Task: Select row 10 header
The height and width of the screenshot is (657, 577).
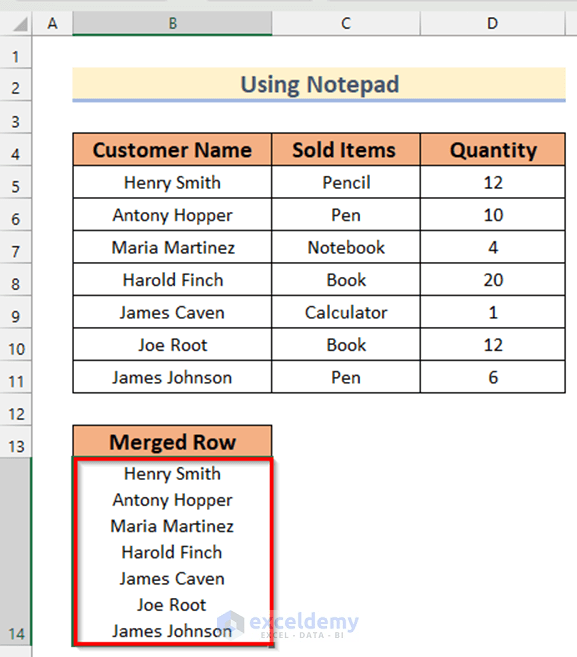Action: 16,344
